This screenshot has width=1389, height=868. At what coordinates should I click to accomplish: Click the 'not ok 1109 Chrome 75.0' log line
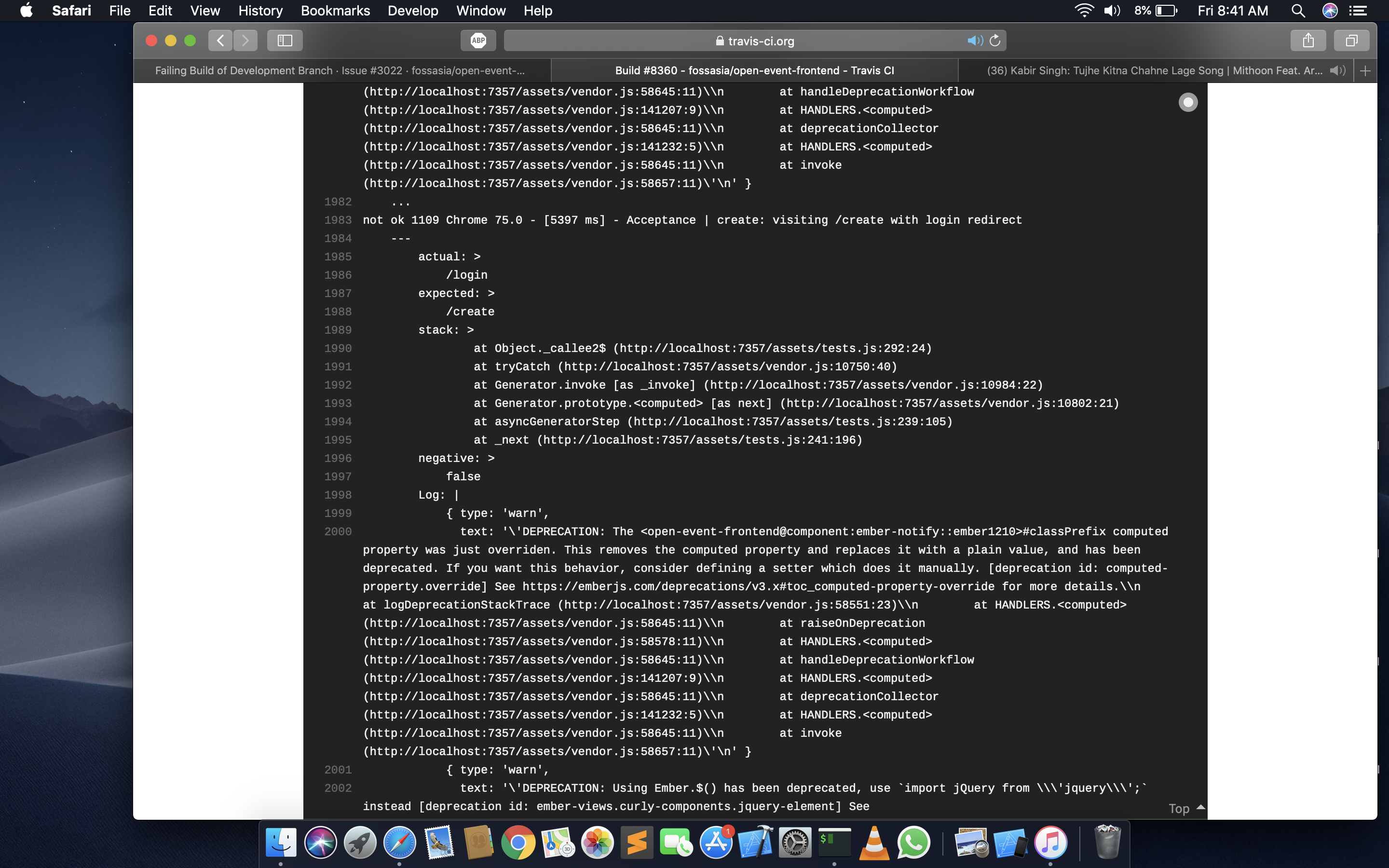pos(692,220)
